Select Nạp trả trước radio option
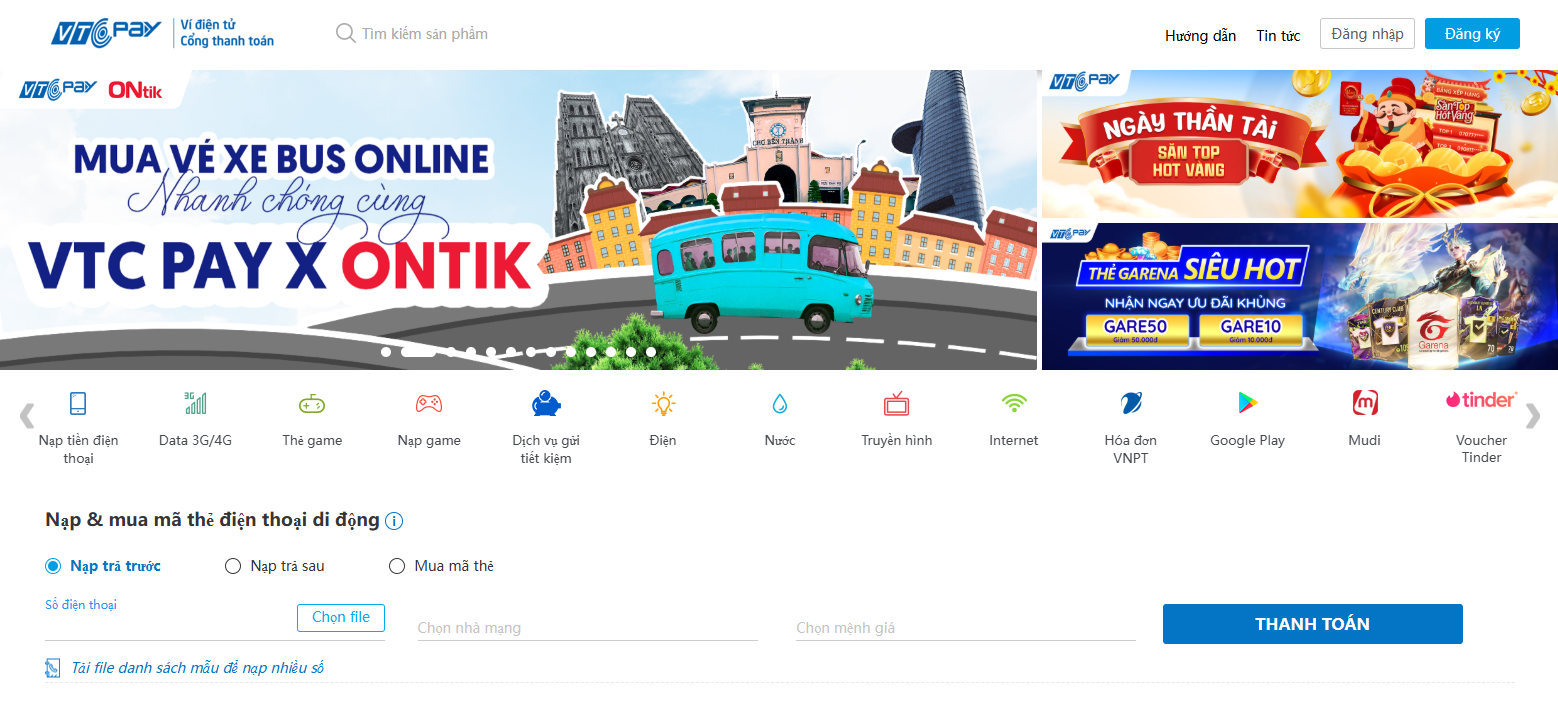1558x715 pixels. [53, 566]
